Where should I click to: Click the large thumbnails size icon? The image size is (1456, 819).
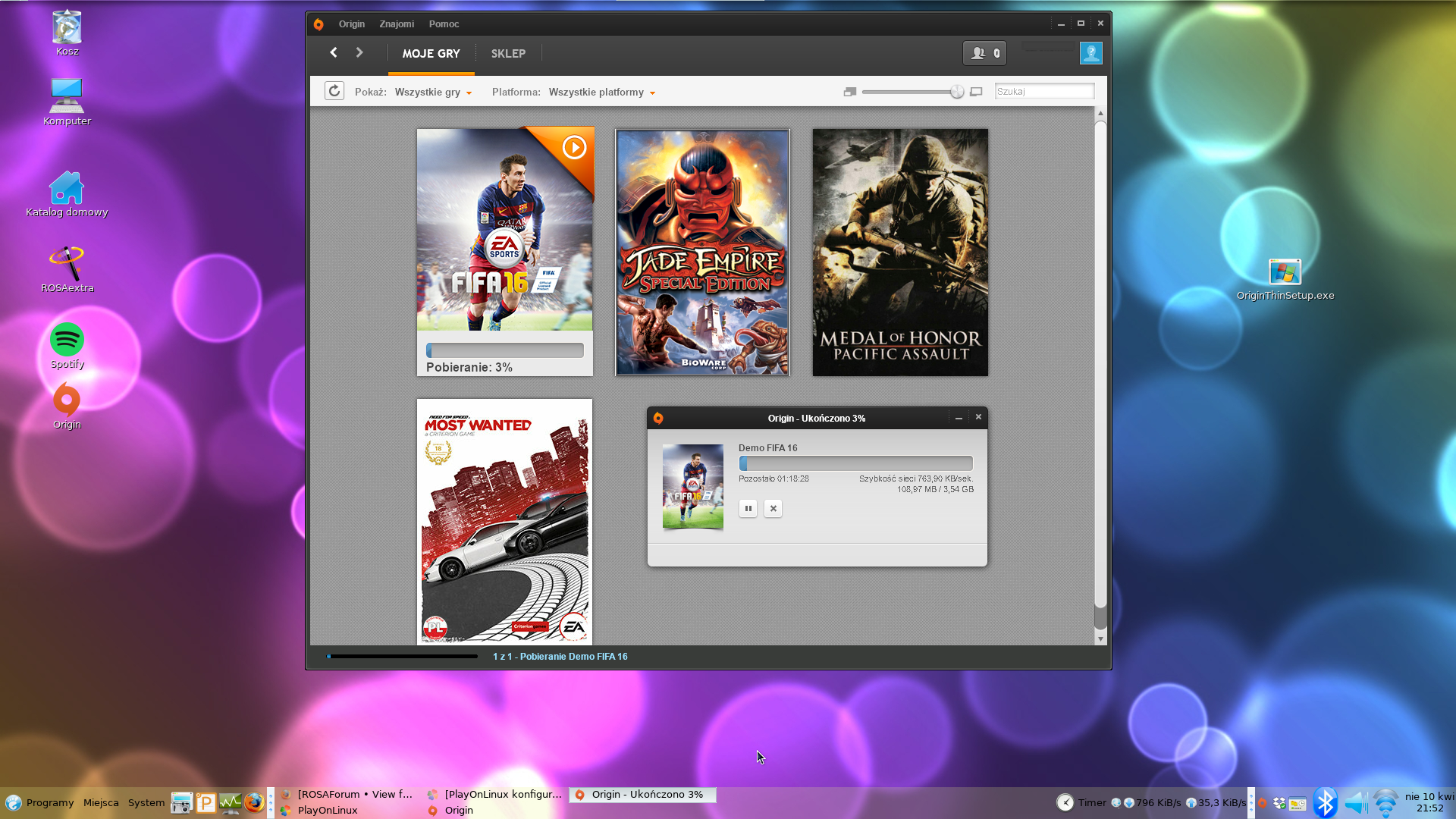[977, 92]
